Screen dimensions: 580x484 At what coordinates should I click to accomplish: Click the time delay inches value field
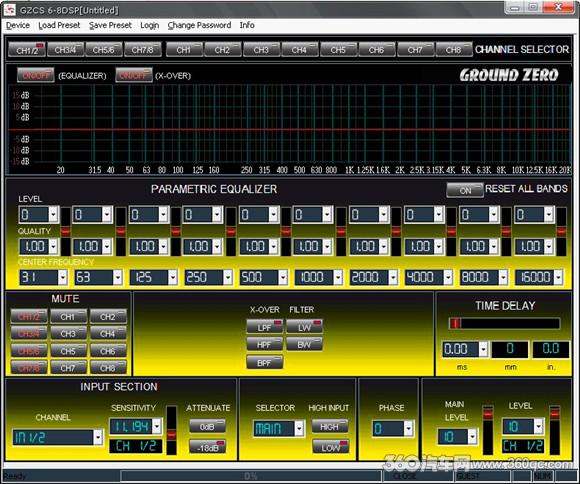[x=550, y=349]
